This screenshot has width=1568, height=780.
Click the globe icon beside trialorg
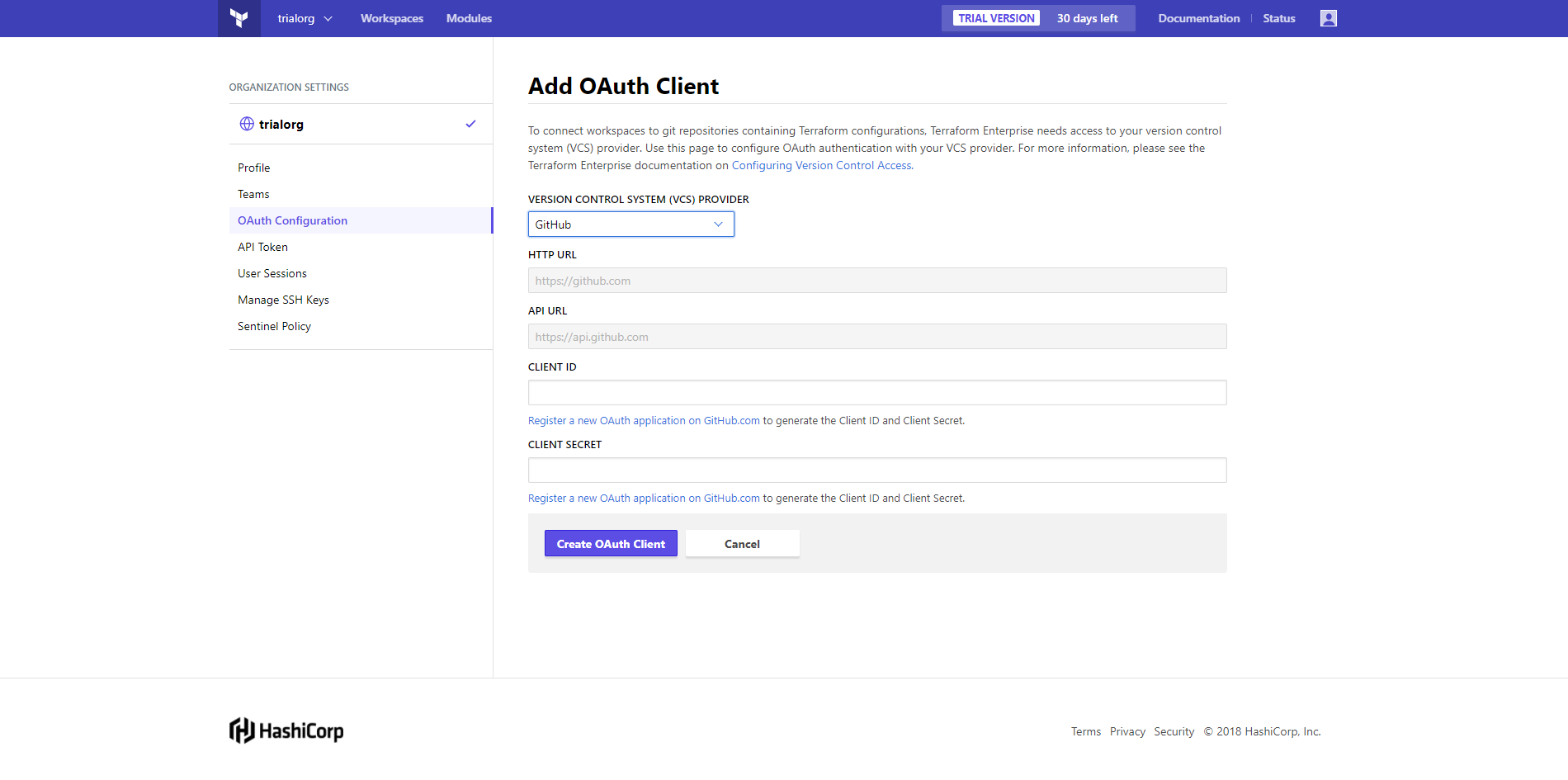pyautogui.click(x=247, y=124)
